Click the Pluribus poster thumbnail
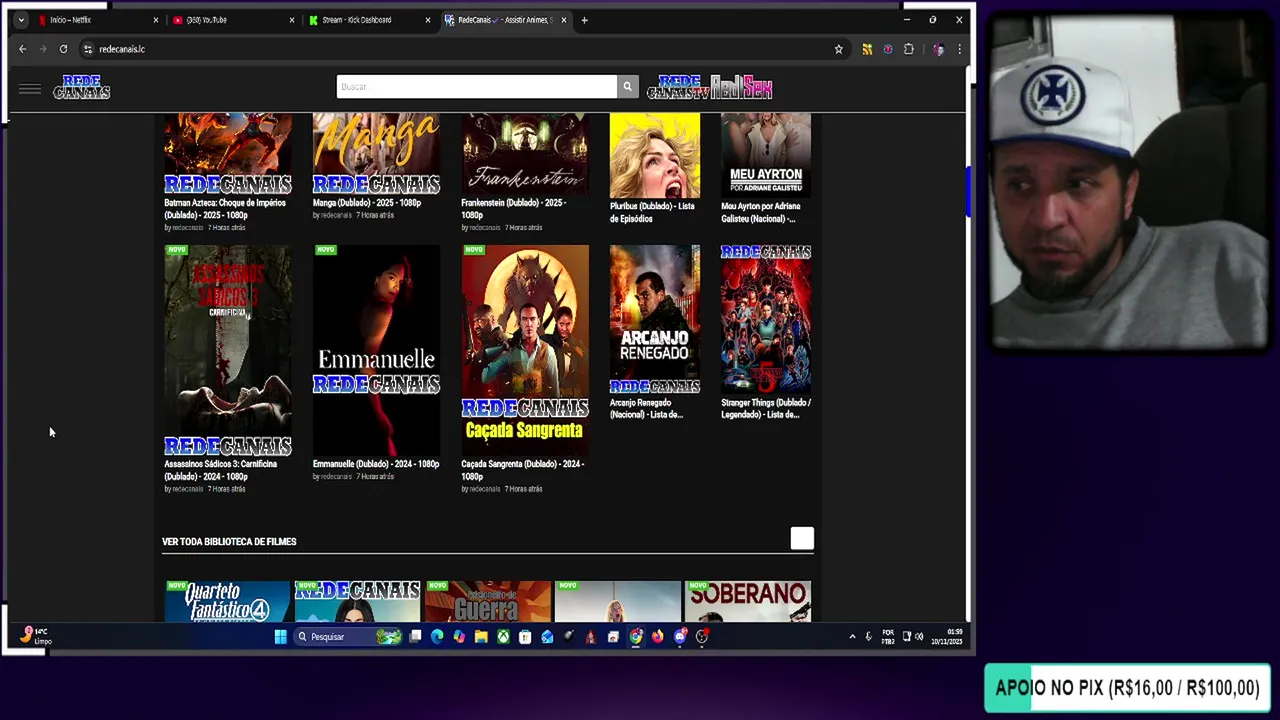Viewport: 1280px width, 720px height. tap(655, 155)
